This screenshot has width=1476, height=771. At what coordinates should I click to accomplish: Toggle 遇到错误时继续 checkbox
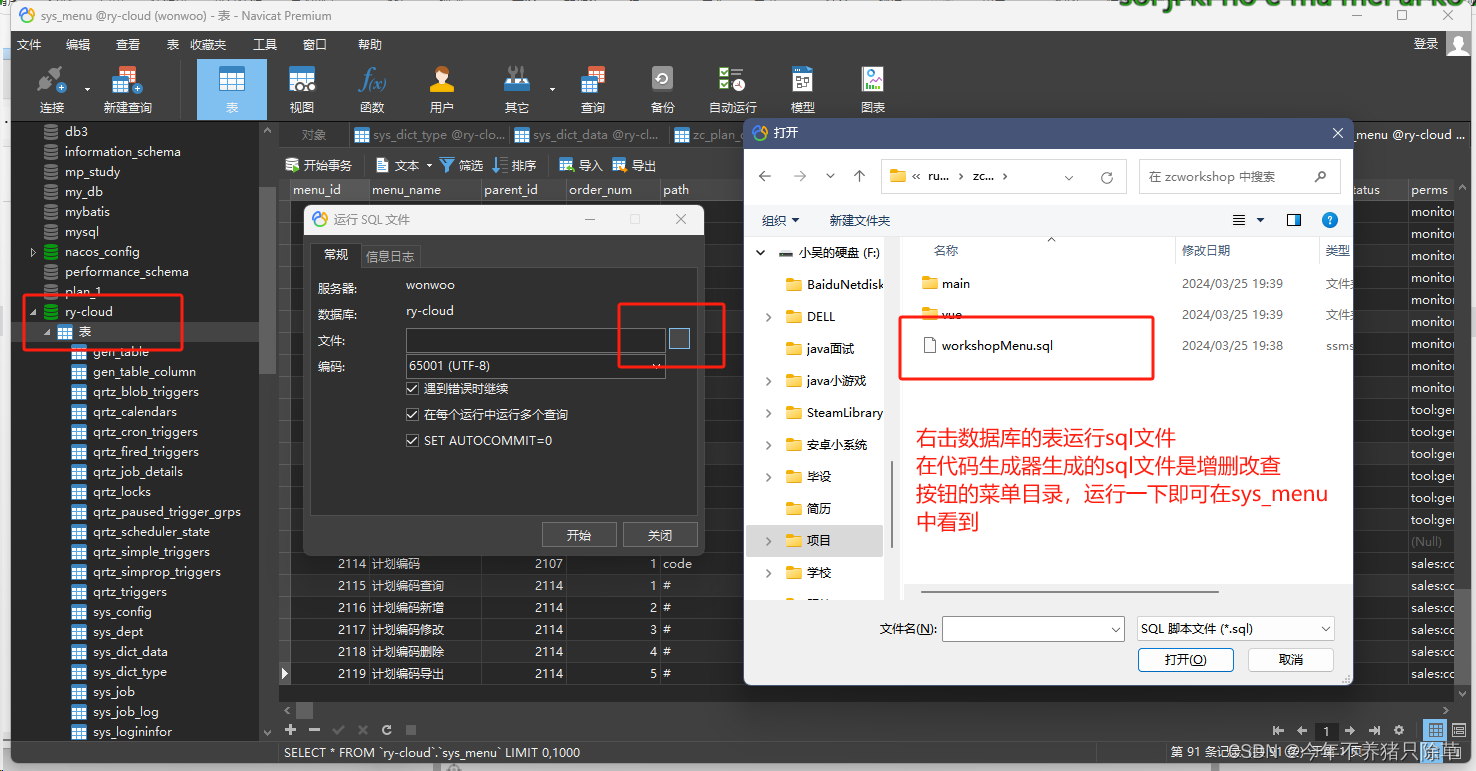coord(413,388)
